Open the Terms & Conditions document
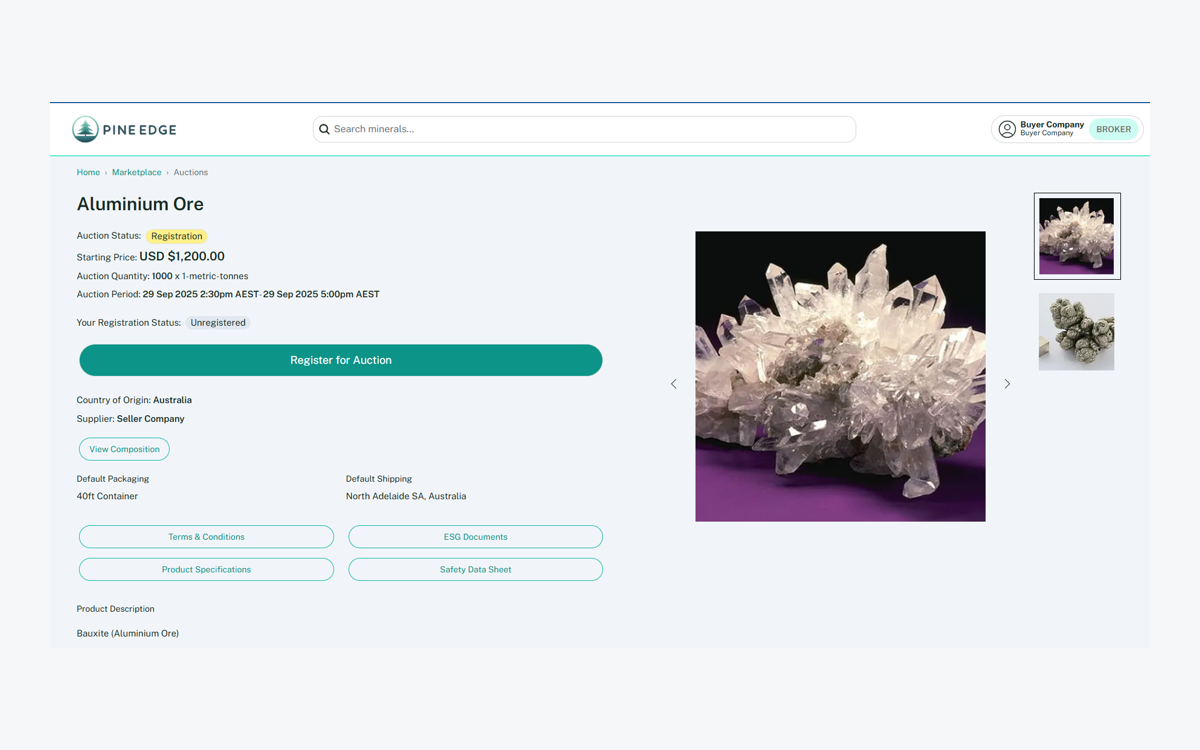The height and width of the screenshot is (750, 1200). point(206,537)
